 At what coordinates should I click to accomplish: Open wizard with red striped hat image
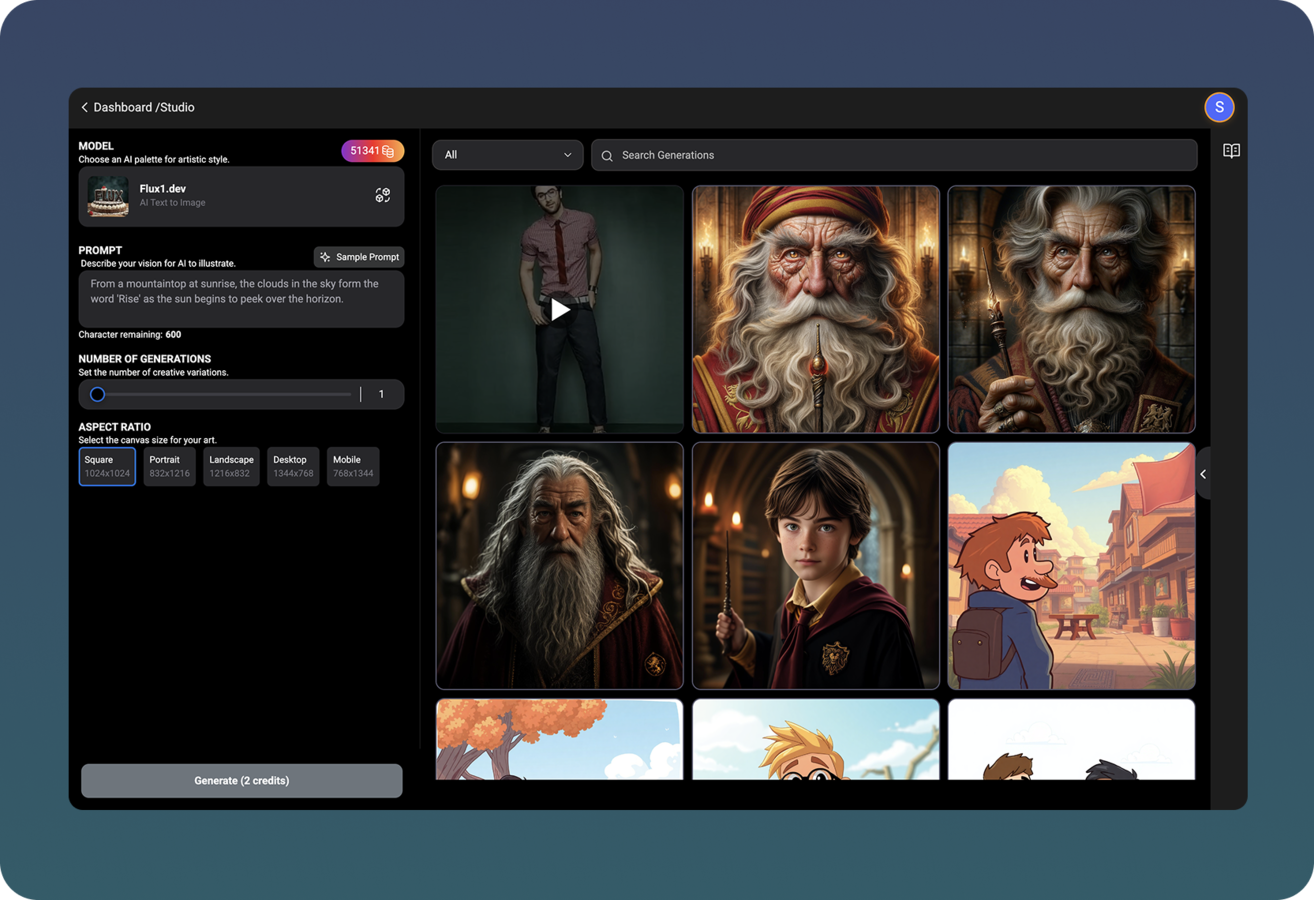[x=816, y=309]
